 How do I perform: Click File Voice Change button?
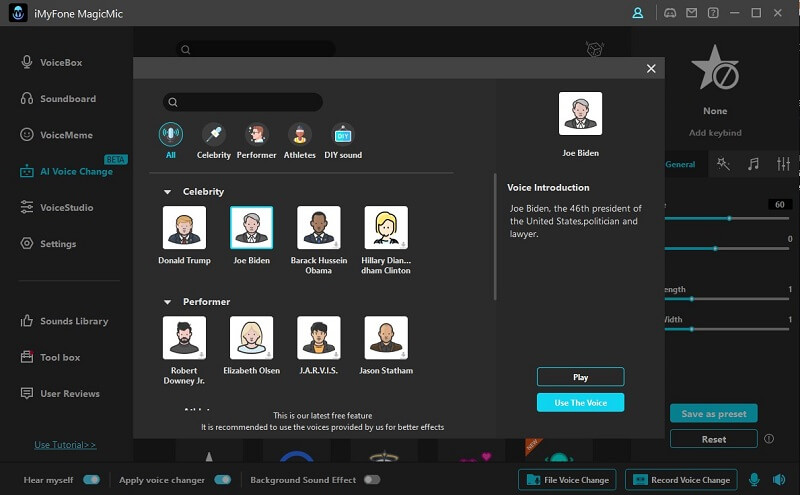(567, 480)
